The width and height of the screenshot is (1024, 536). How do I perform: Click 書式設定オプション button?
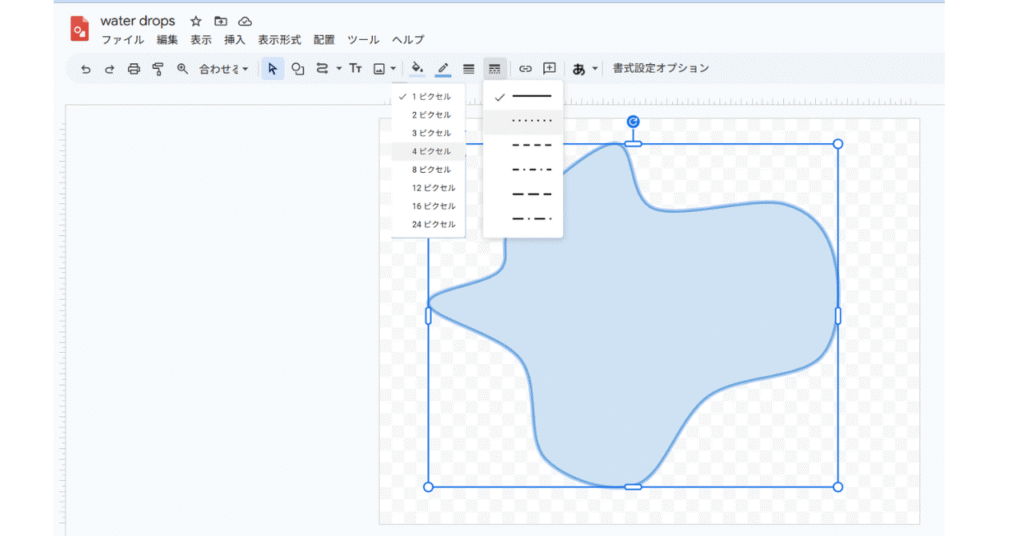[661, 69]
